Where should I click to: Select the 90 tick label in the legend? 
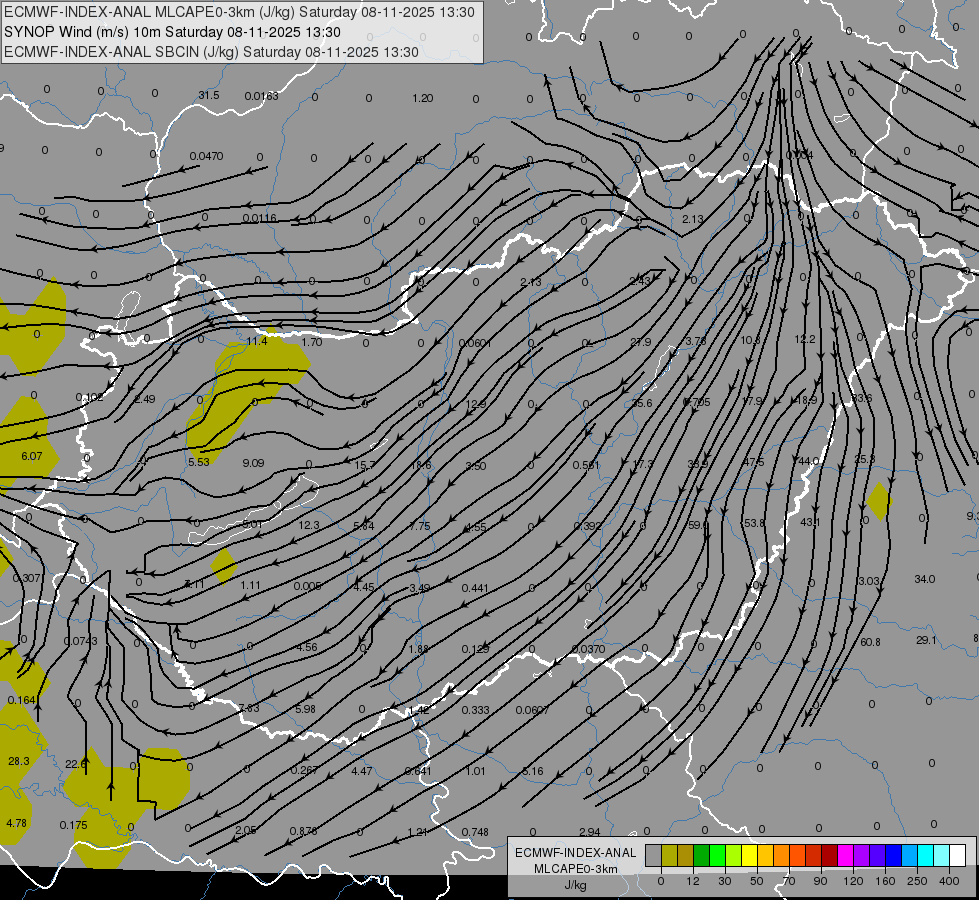(820, 881)
